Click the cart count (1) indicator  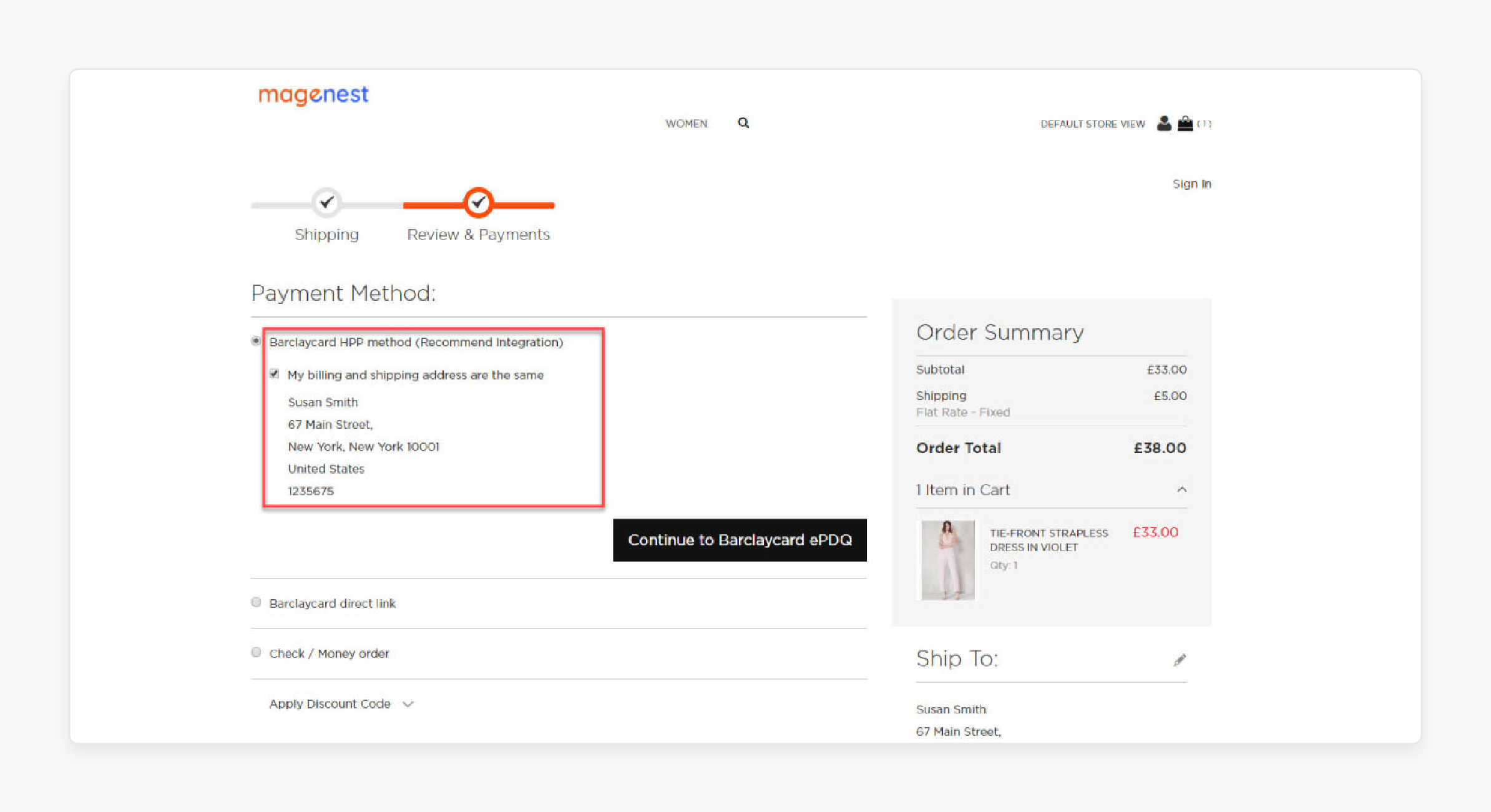click(1204, 124)
